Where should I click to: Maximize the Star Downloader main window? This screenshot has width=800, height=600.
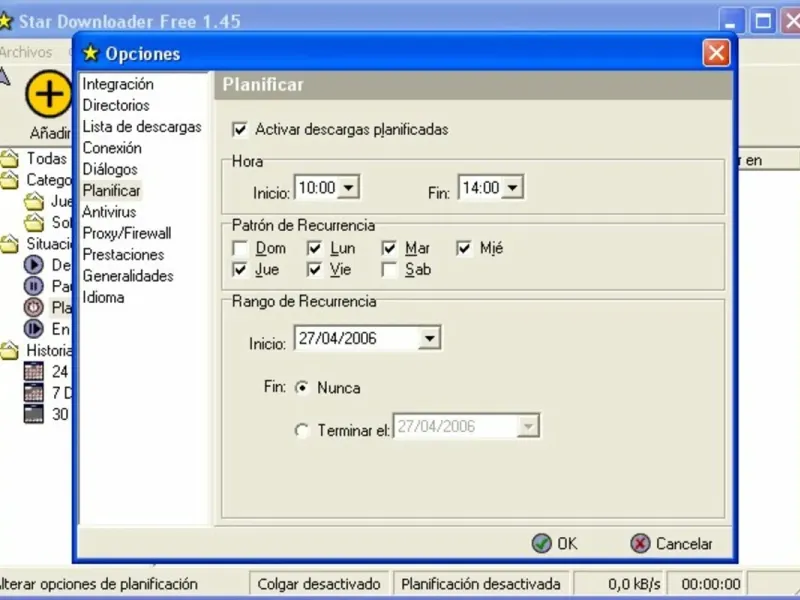tap(763, 21)
